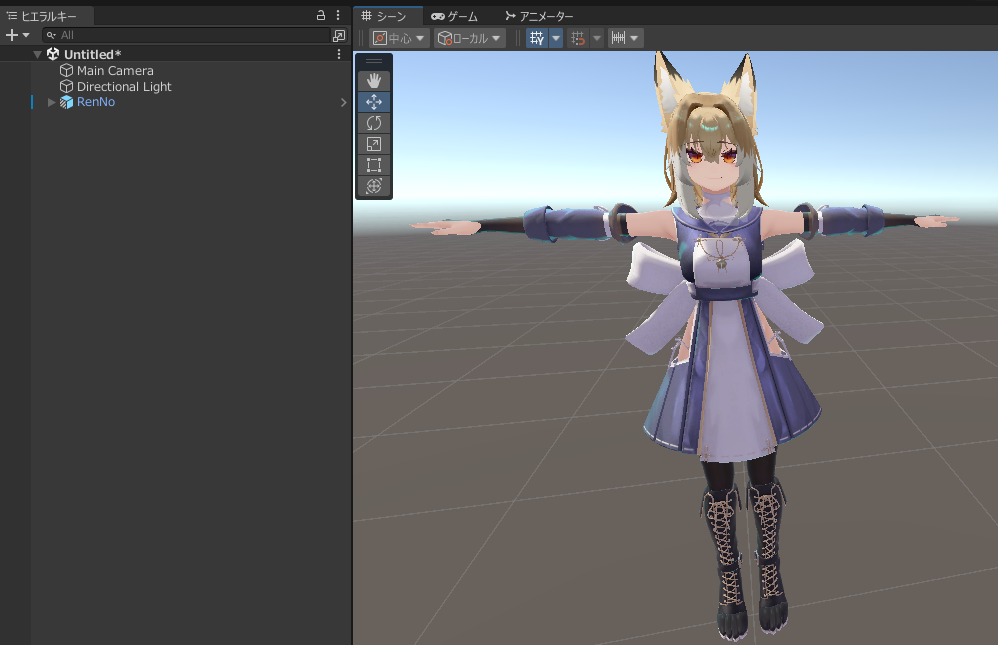Toggle grid snapping button
The height and width of the screenshot is (645, 998).
578,38
